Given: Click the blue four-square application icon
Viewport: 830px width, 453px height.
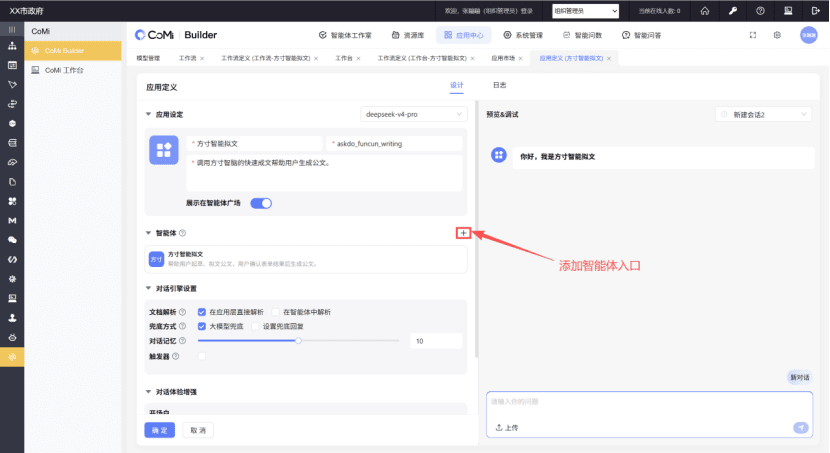Looking at the screenshot, I should 164,150.
